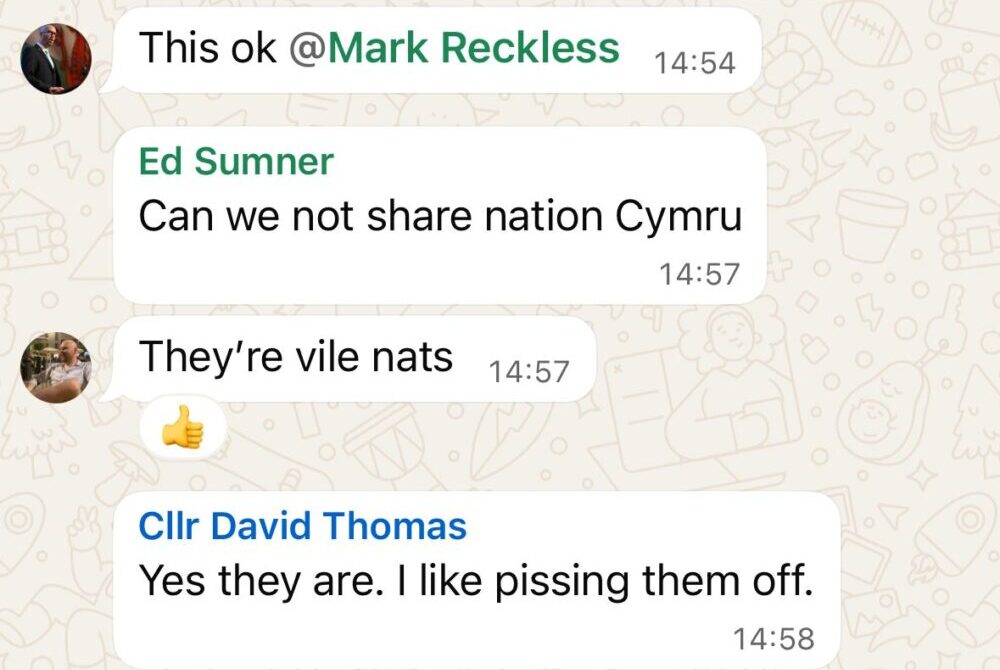Screen dimensions: 1000x670
Task: Tap the 14:54 timestamp
Action: click(x=695, y=62)
